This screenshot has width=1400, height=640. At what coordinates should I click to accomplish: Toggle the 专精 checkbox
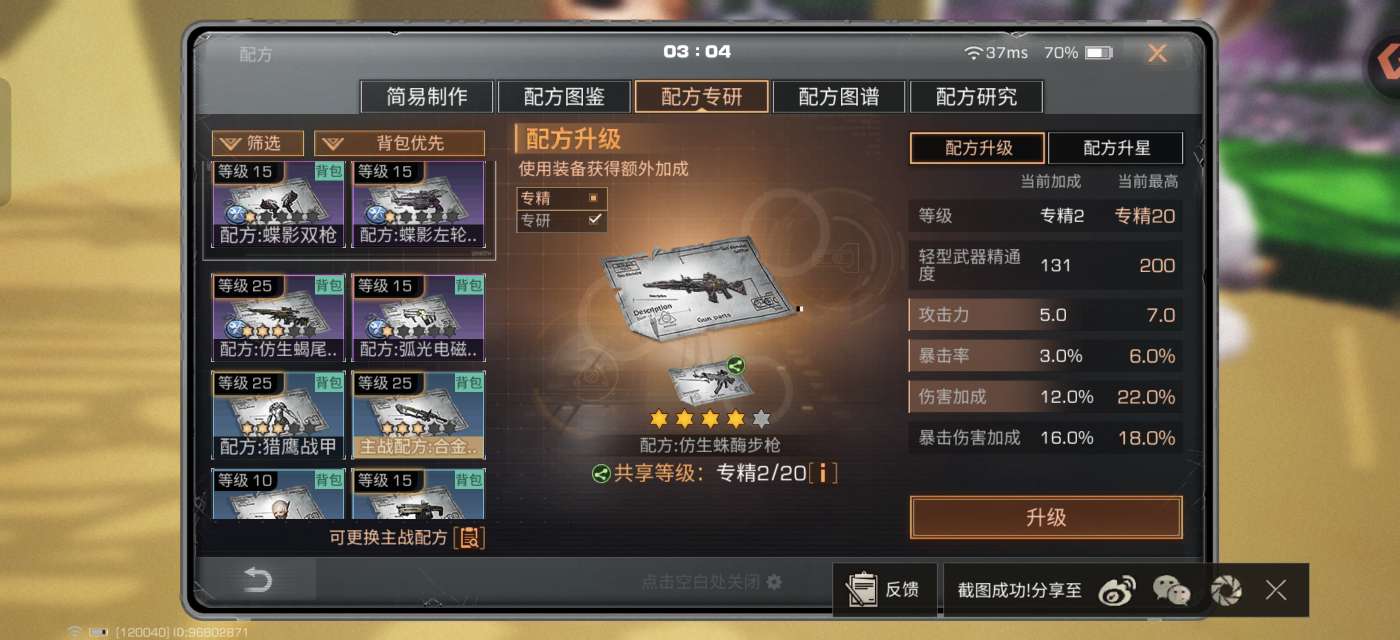pos(593,198)
